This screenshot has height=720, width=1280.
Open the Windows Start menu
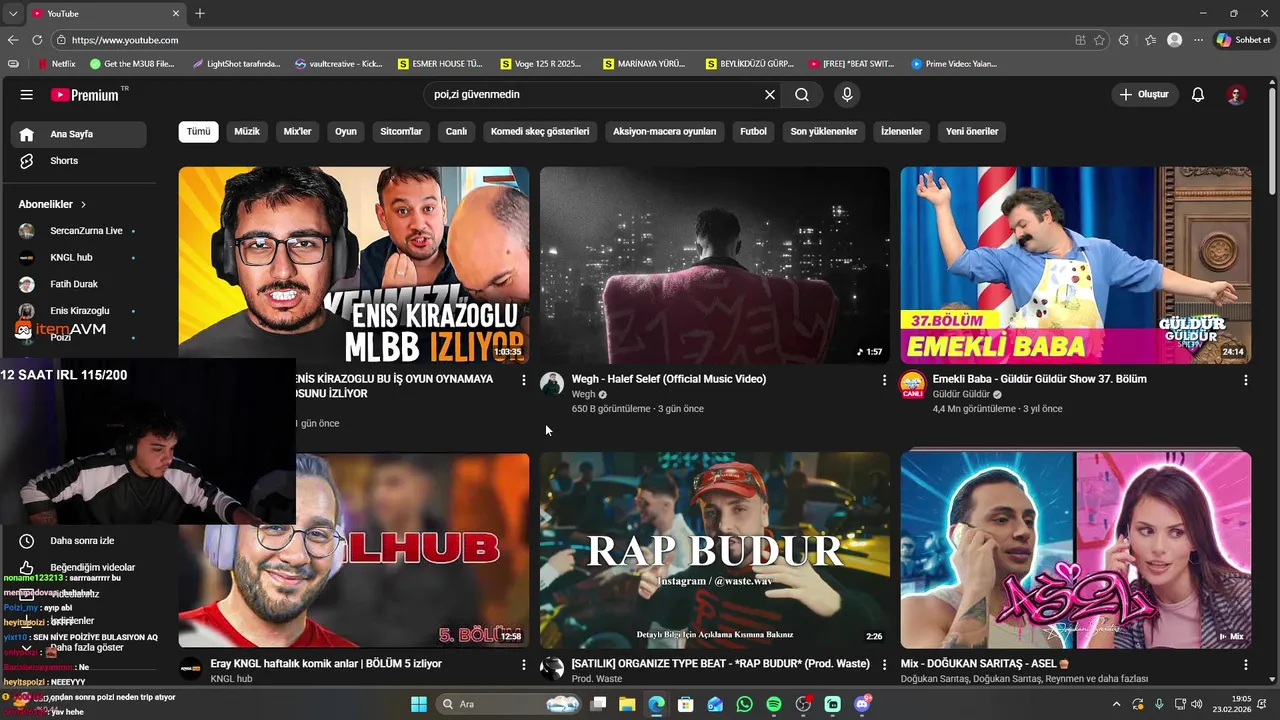pyautogui.click(x=419, y=704)
